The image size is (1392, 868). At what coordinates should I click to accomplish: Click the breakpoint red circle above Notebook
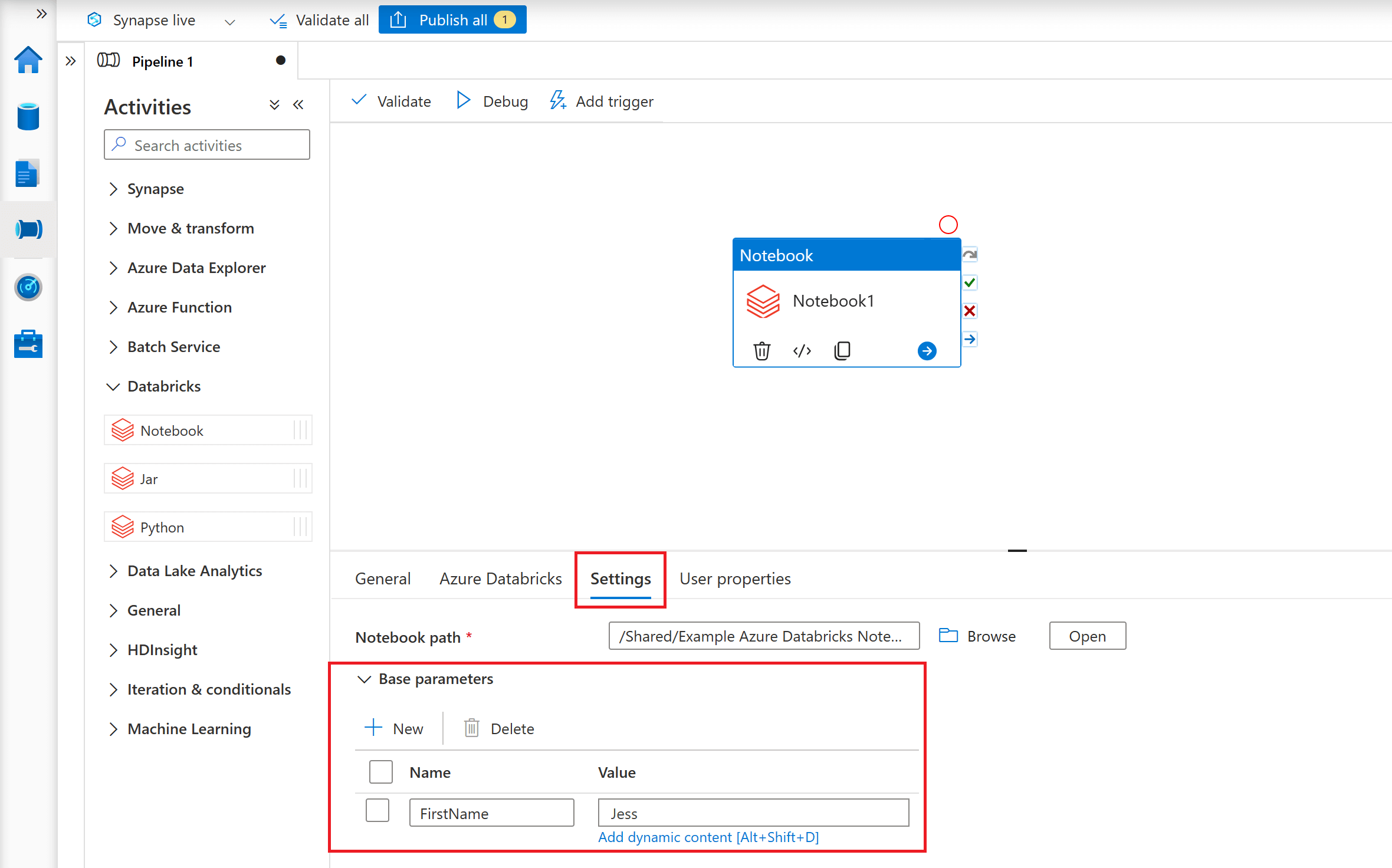click(x=948, y=225)
